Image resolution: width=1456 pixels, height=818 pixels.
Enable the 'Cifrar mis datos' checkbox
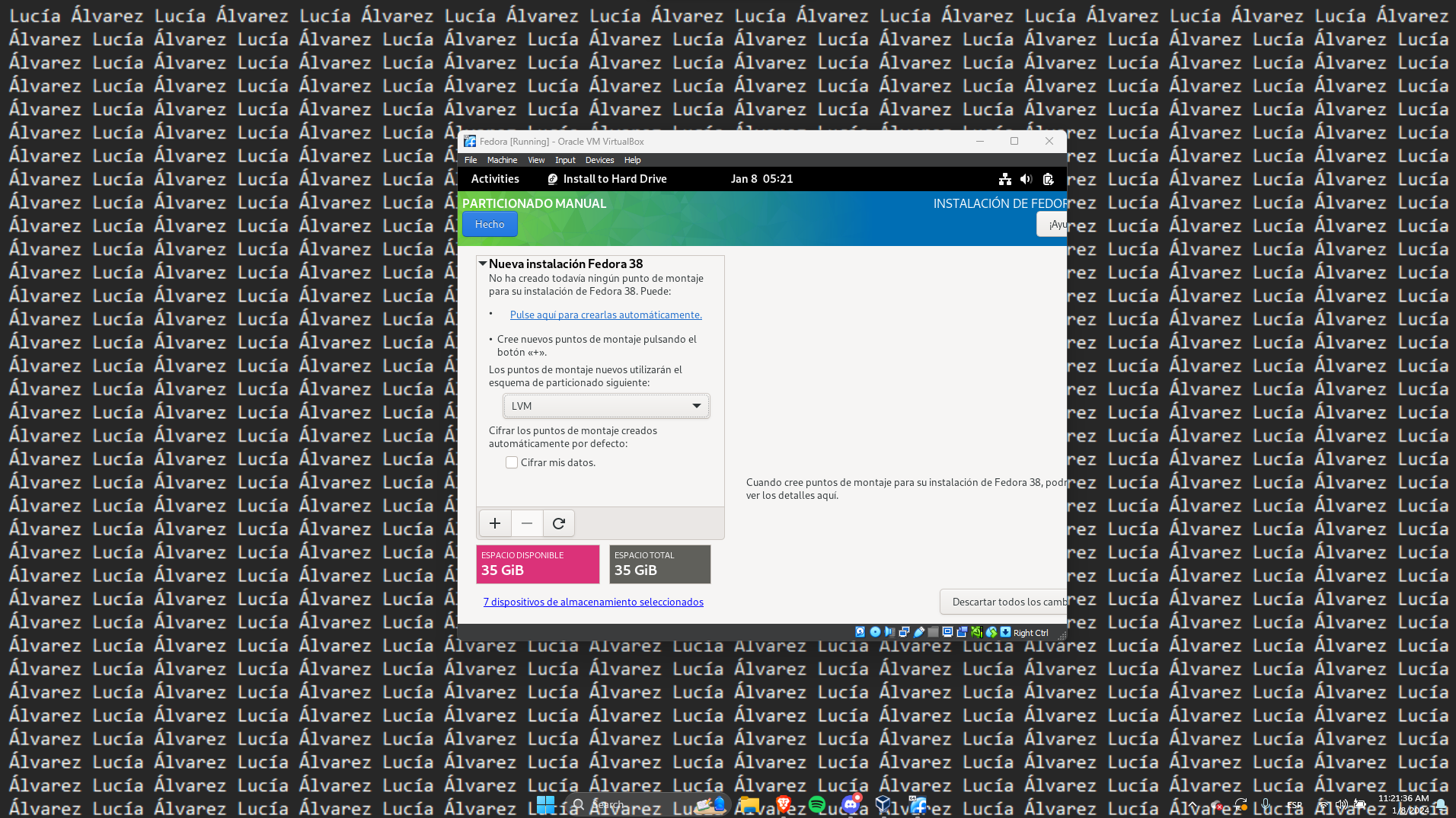(512, 462)
